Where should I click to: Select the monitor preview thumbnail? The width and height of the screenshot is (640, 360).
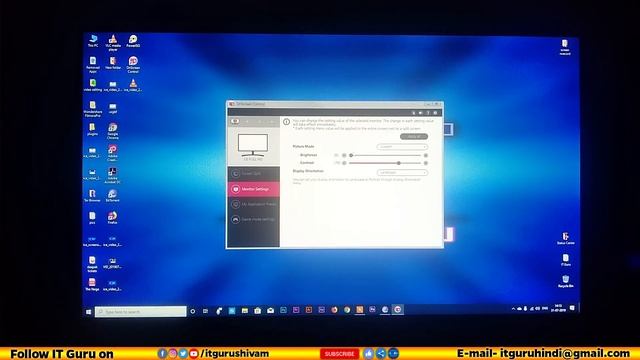click(253, 147)
